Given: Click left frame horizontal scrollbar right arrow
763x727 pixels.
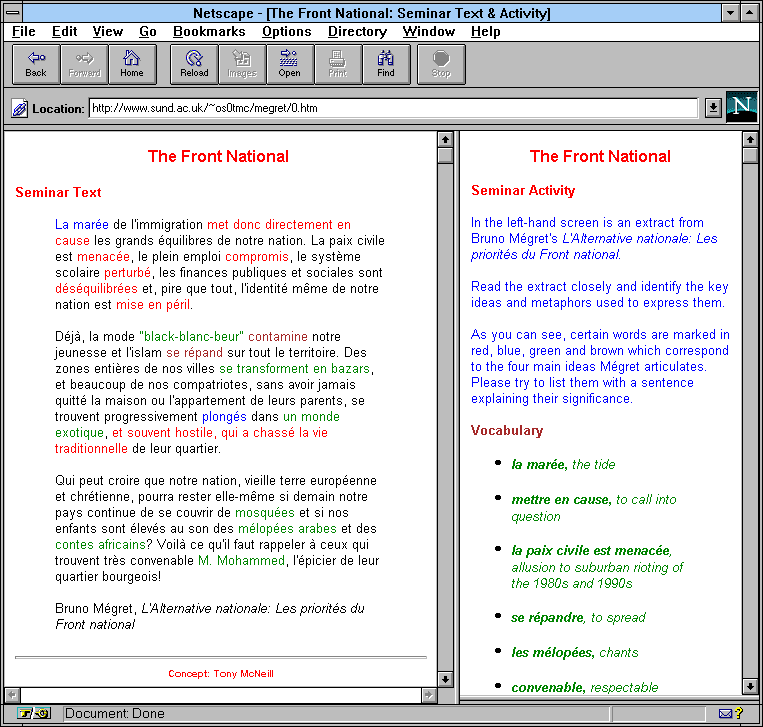Looking at the screenshot, I should click(x=429, y=694).
